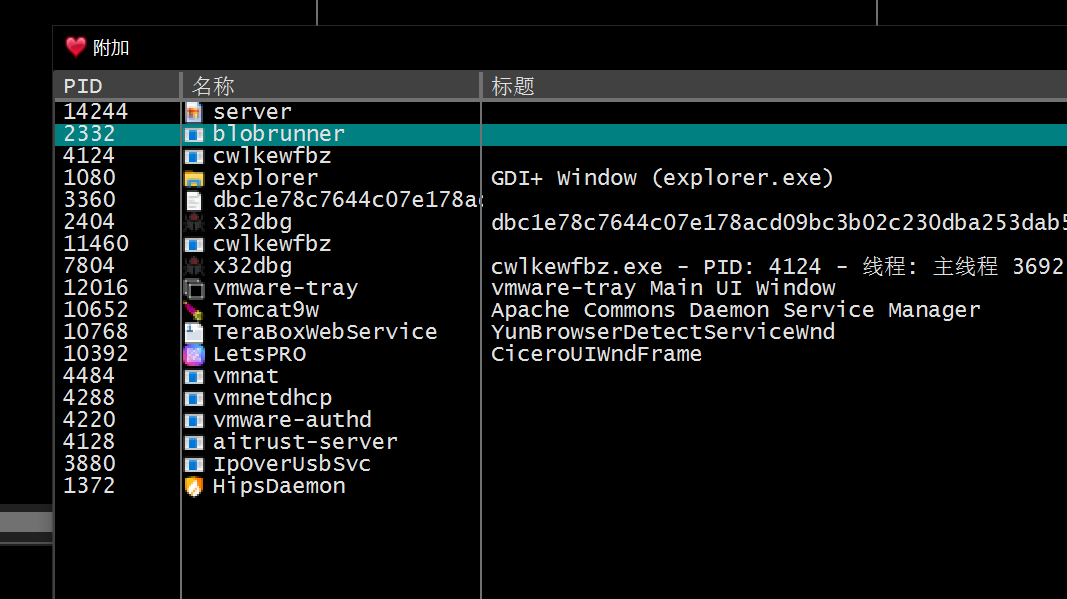The height and width of the screenshot is (599, 1067).
Task: Select the process name 'HipsDaemon'
Action: coord(279,486)
